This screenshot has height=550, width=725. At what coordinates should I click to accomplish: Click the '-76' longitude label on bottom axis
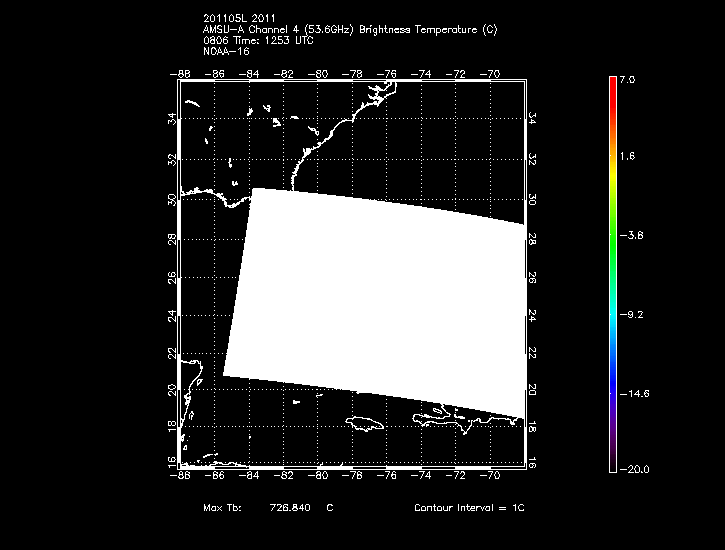coord(387,475)
